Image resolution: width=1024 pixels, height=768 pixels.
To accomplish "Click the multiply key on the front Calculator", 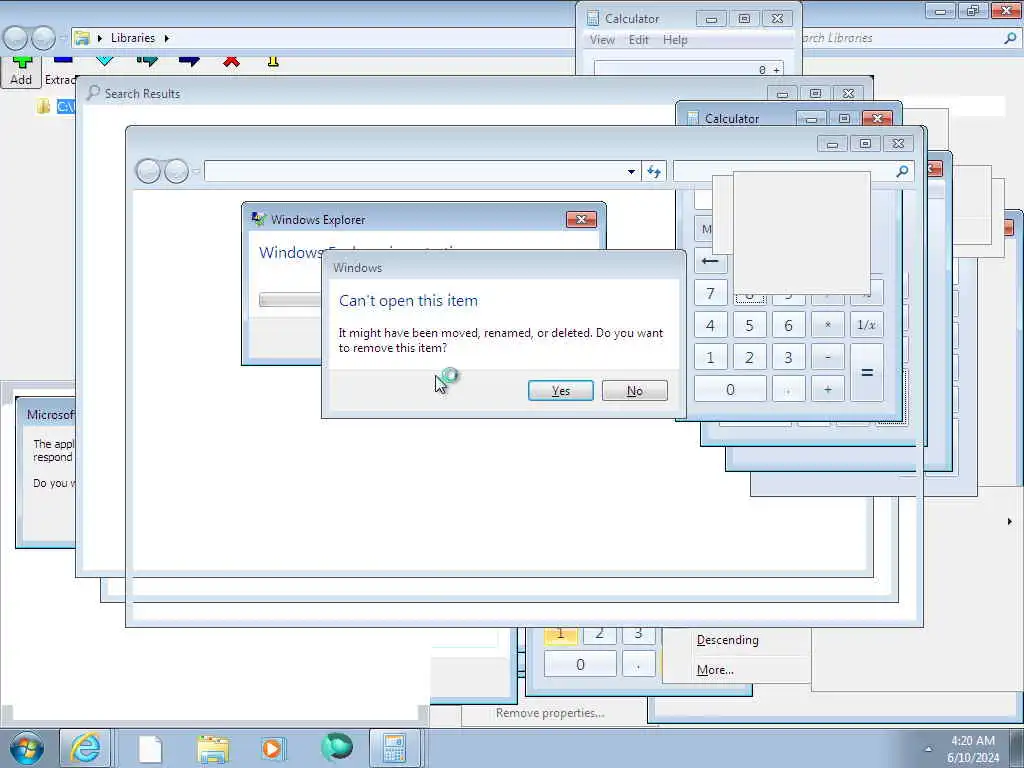I will click(827, 325).
